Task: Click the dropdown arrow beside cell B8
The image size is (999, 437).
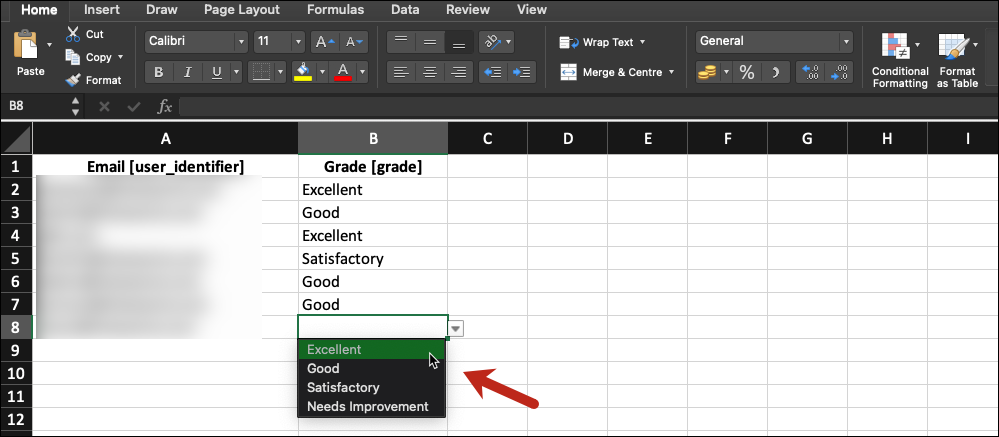Action: point(456,328)
